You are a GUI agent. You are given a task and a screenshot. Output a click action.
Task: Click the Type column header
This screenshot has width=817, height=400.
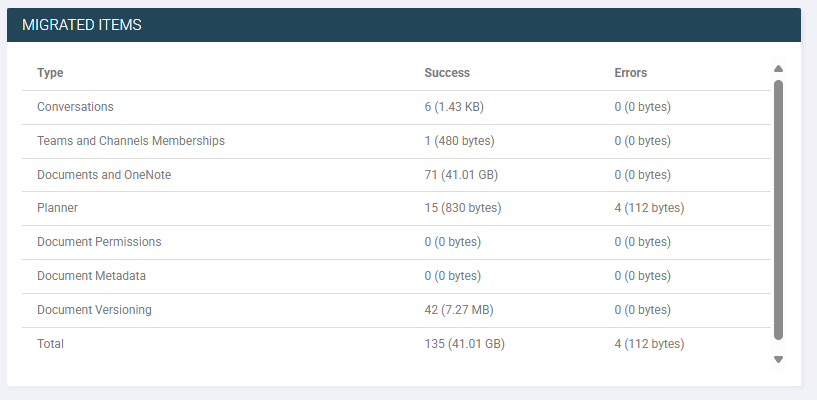pos(50,73)
